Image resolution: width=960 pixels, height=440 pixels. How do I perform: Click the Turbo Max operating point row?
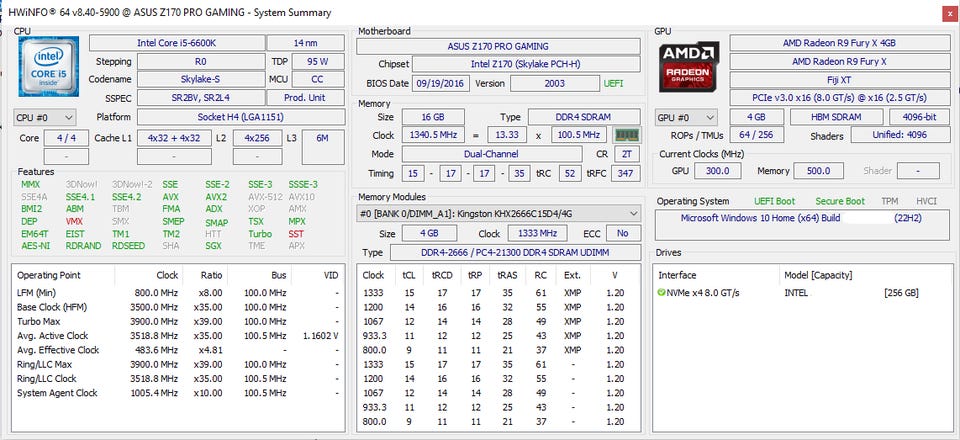click(178, 321)
